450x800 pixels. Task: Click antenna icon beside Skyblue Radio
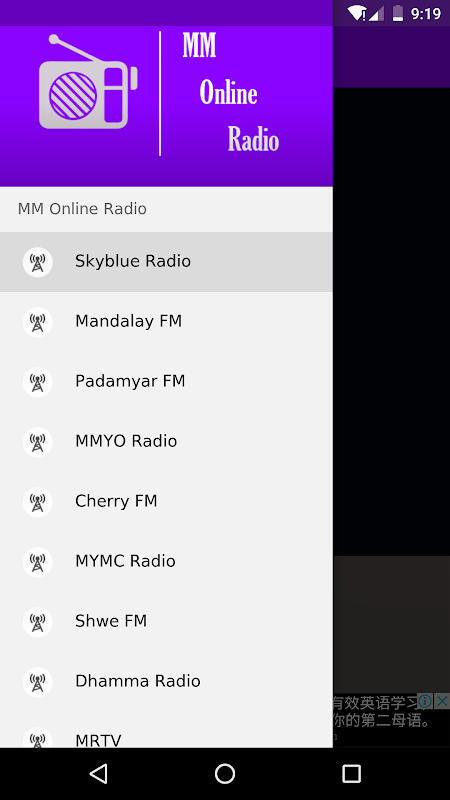pos(38,262)
